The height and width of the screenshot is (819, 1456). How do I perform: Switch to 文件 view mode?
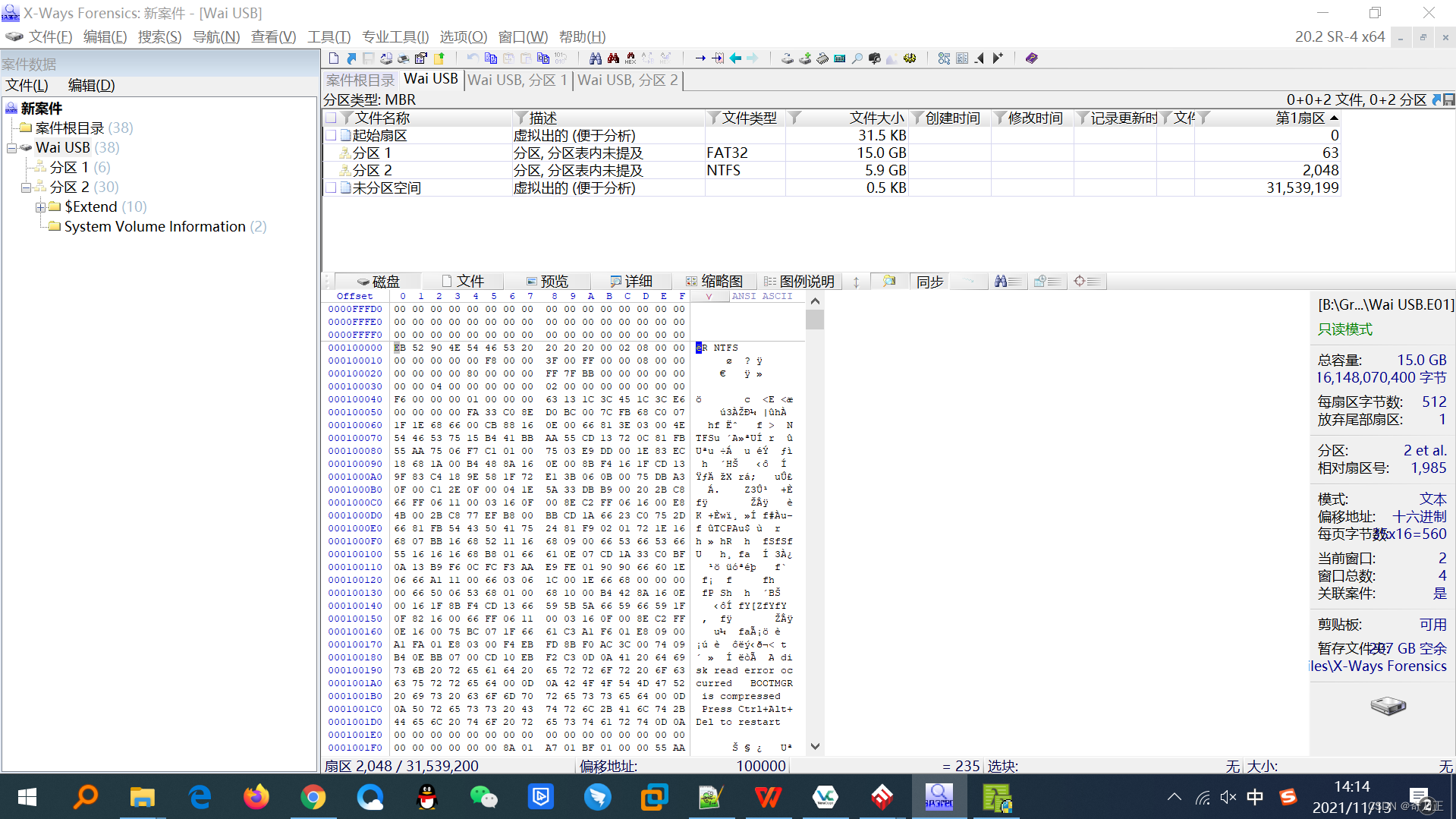pos(463,282)
